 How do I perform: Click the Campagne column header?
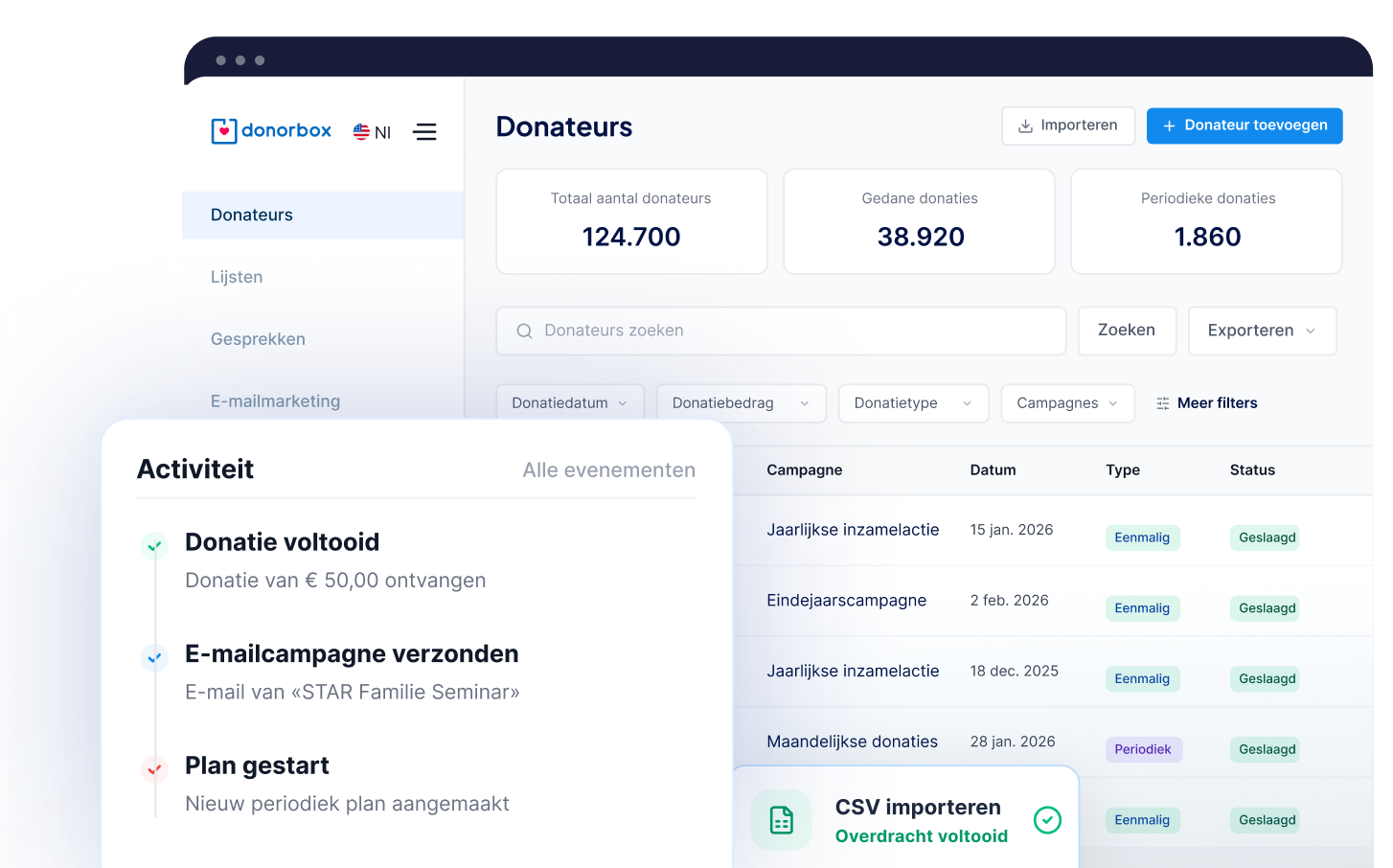point(804,470)
